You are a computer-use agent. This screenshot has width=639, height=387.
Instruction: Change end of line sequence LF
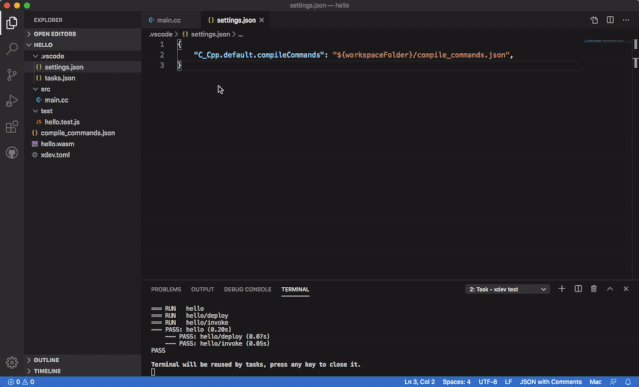(x=508, y=382)
